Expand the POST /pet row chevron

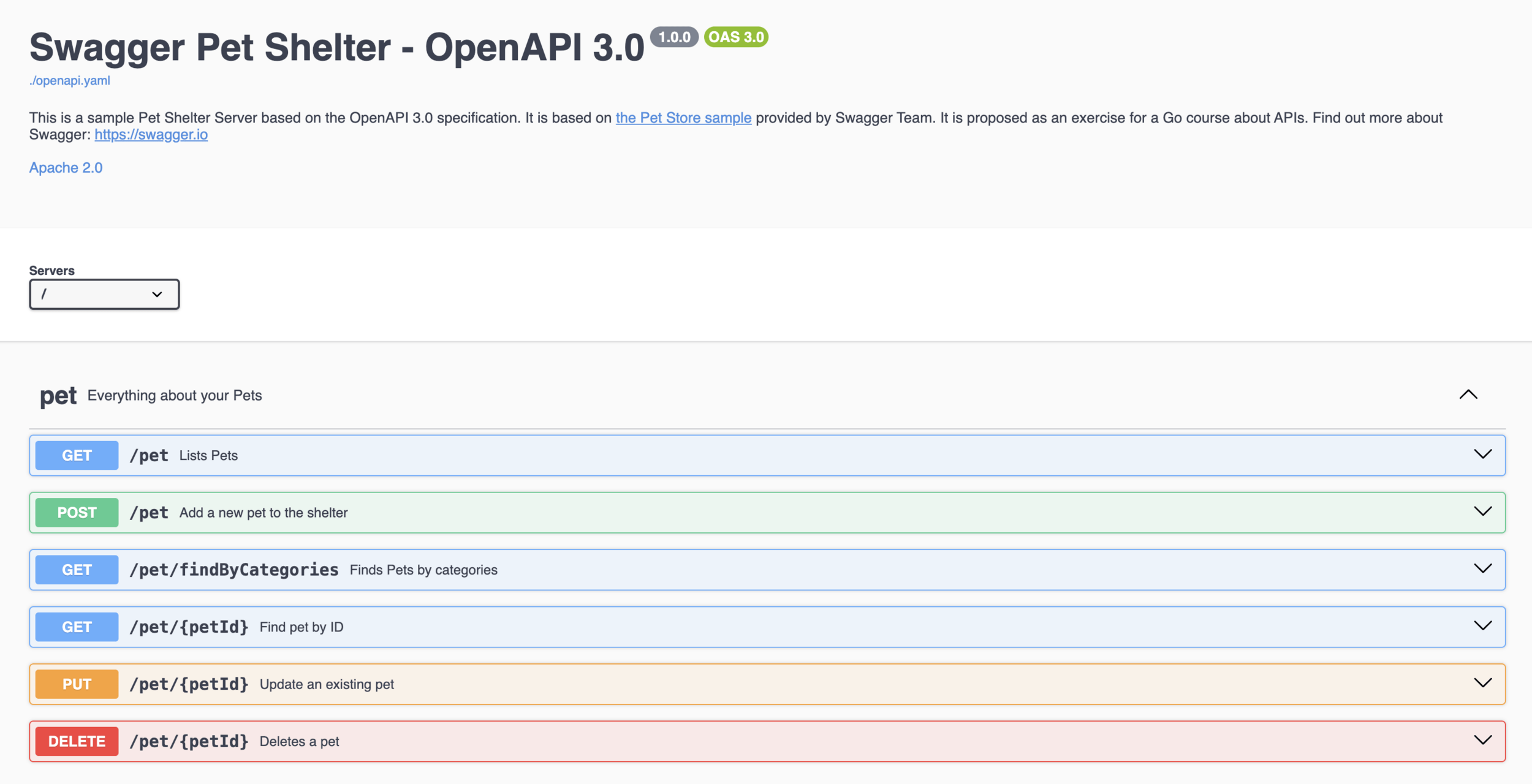pos(1482,511)
